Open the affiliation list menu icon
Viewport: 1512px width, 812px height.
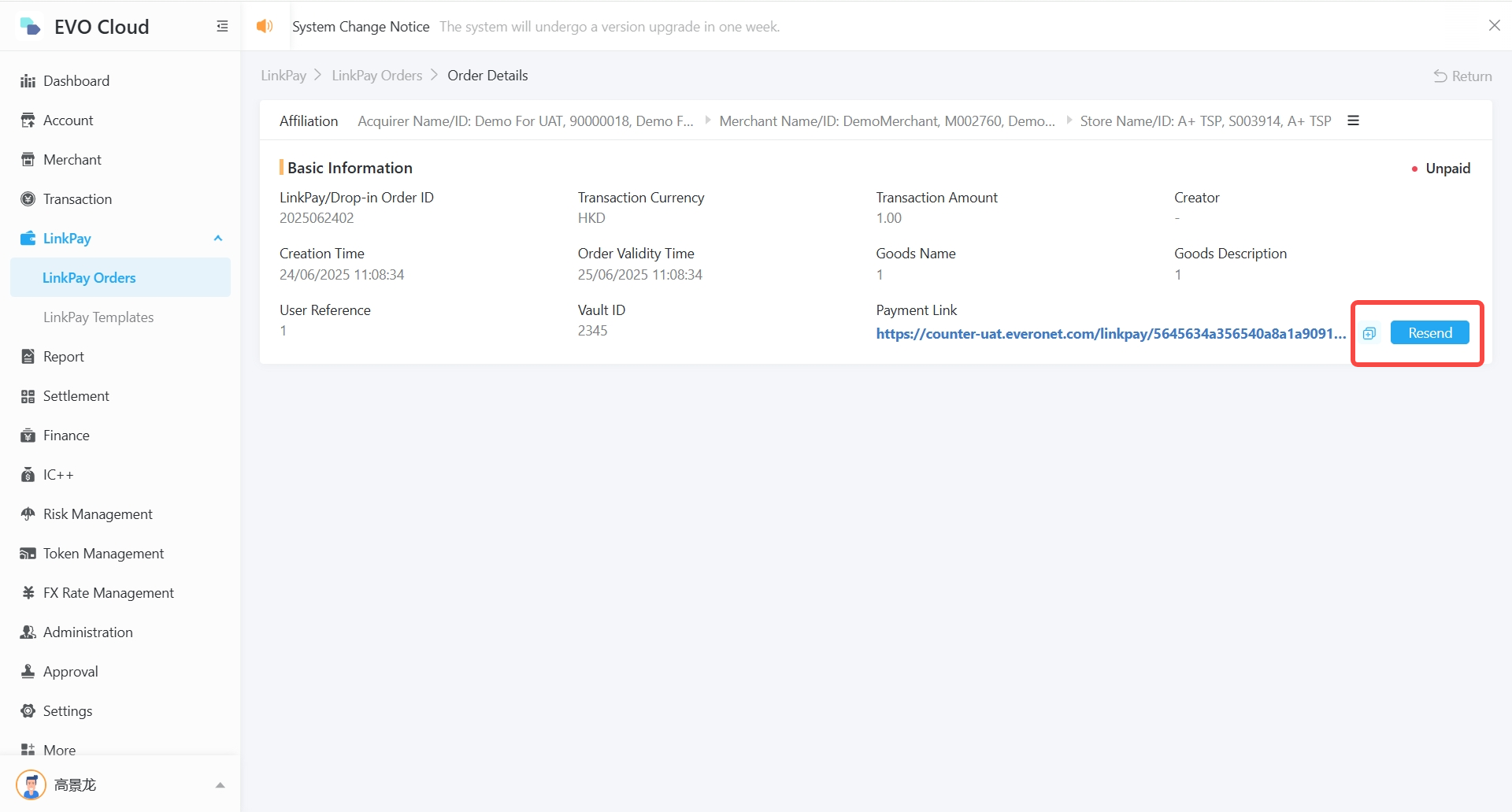pos(1353,121)
